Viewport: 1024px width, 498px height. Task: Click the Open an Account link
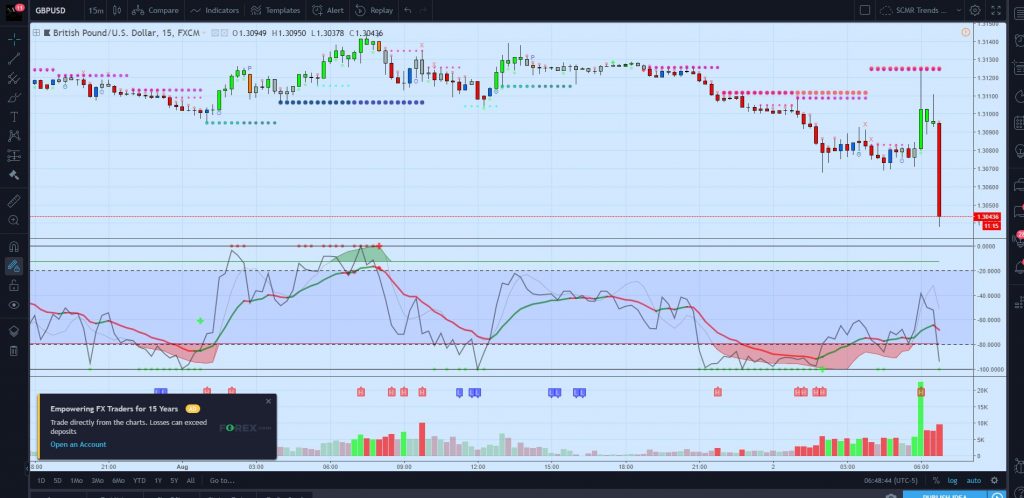pos(78,445)
